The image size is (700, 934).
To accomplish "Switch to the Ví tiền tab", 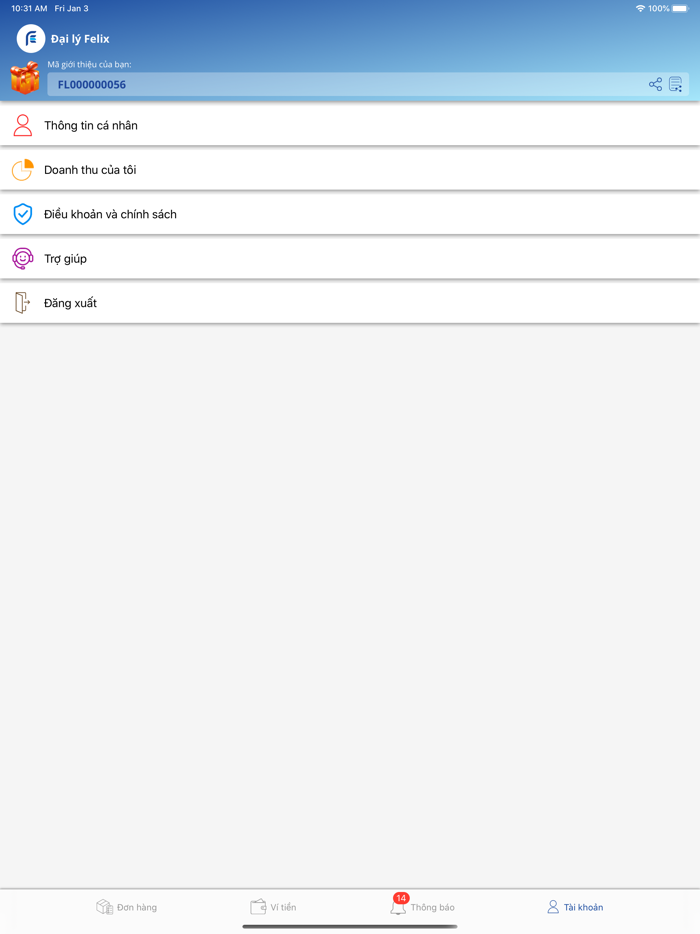I will coord(273,907).
